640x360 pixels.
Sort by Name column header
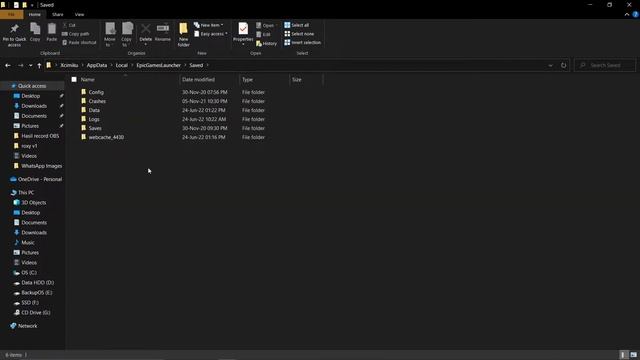(x=87, y=80)
